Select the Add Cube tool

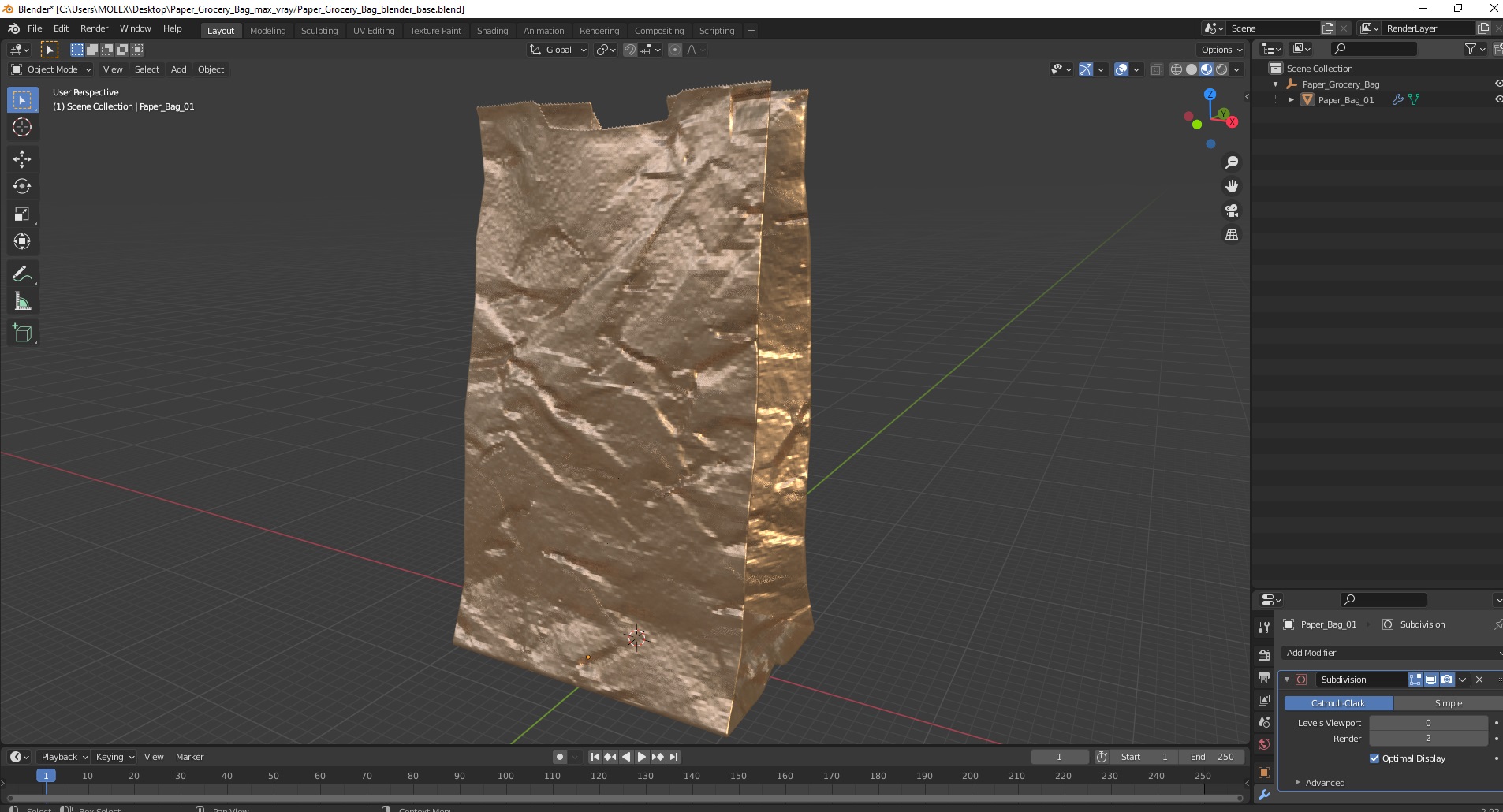22,333
